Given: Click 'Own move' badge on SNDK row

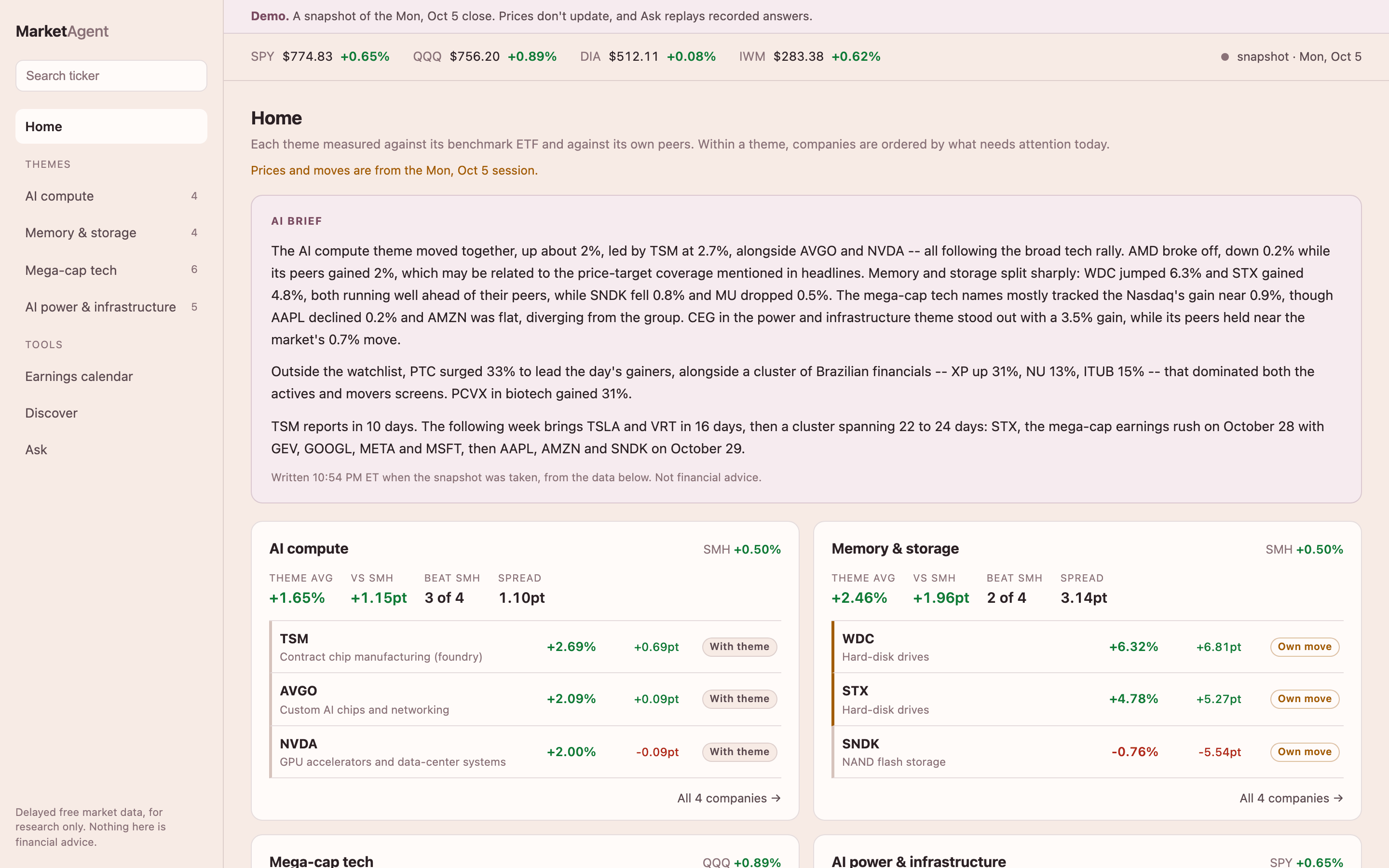Looking at the screenshot, I should 1305,752.
